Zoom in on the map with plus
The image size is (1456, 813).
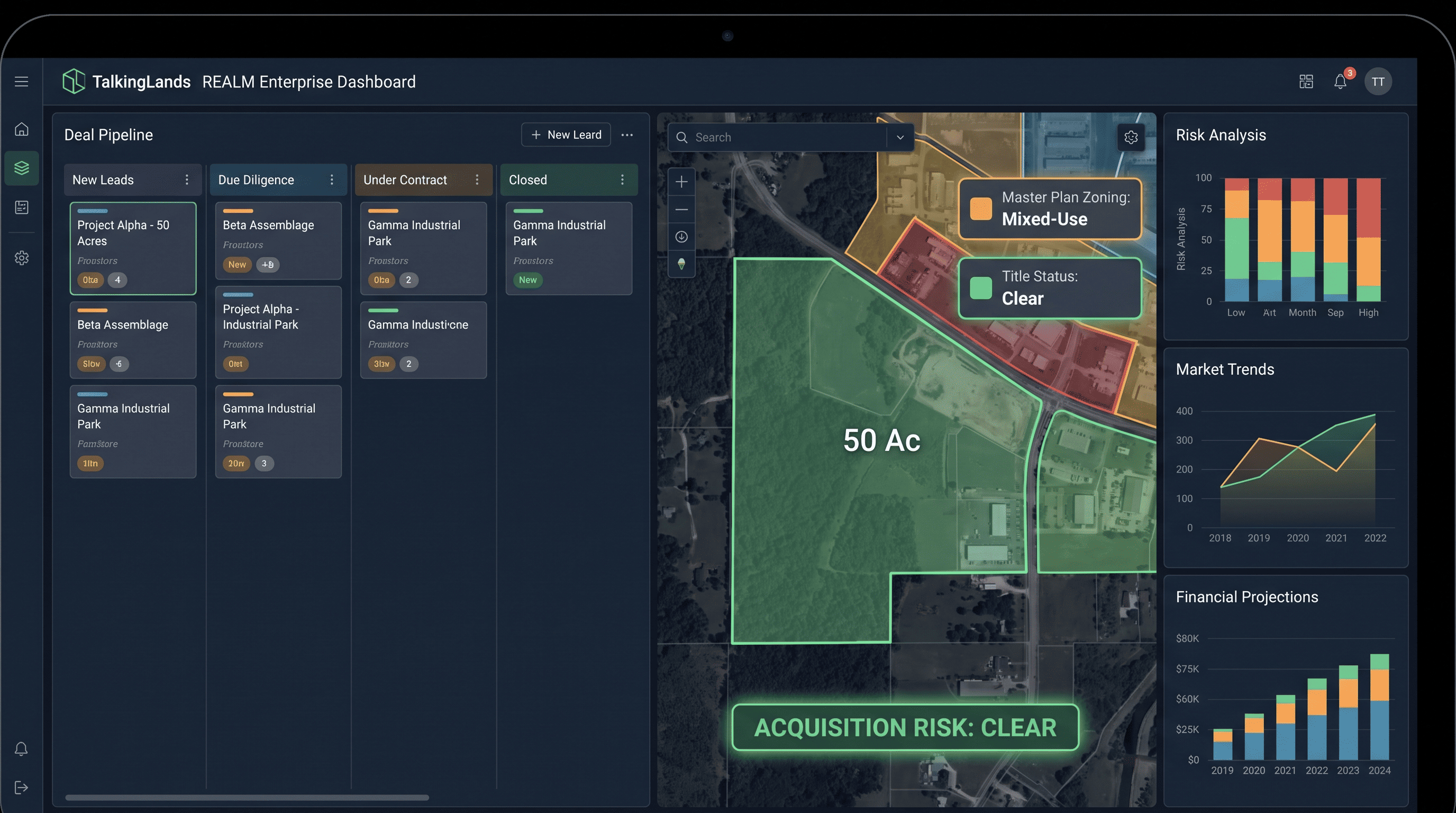(681, 182)
